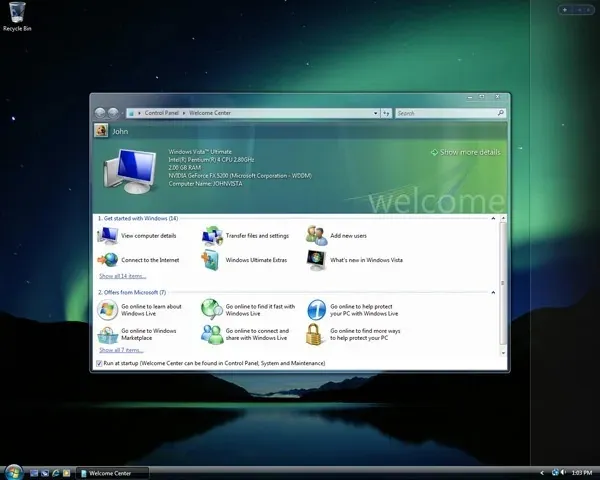Viewport: 600px width, 480px height.
Task: Click the Welcome Center vertical scrollbar thumb
Action: (x=503, y=283)
